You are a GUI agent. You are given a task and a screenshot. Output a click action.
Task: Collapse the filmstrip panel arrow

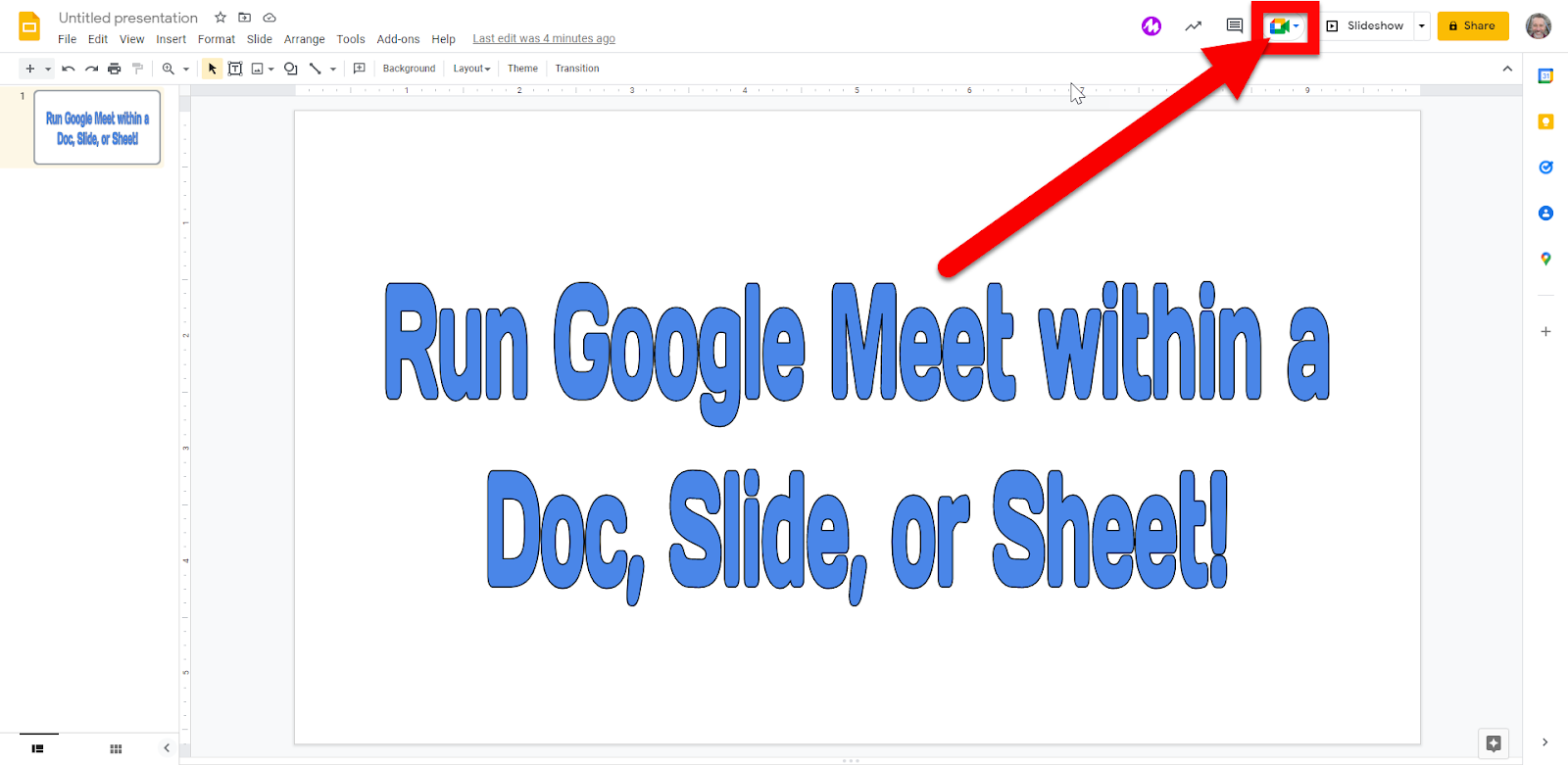click(167, 748)
